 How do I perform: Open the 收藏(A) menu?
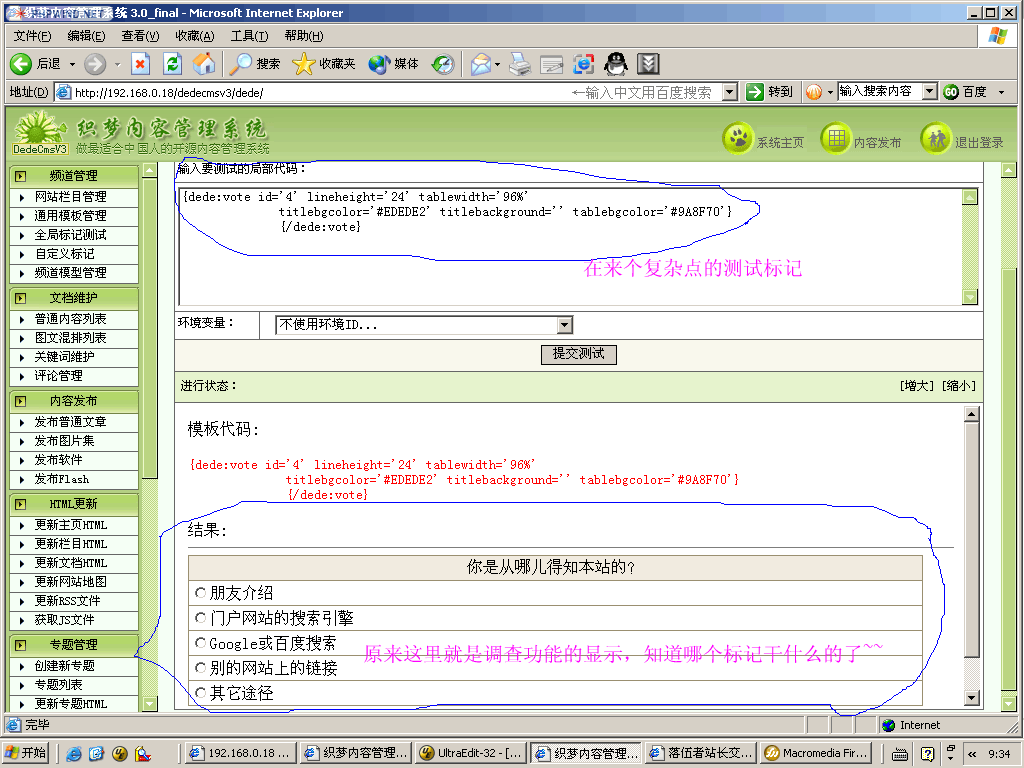pos(194,36)
